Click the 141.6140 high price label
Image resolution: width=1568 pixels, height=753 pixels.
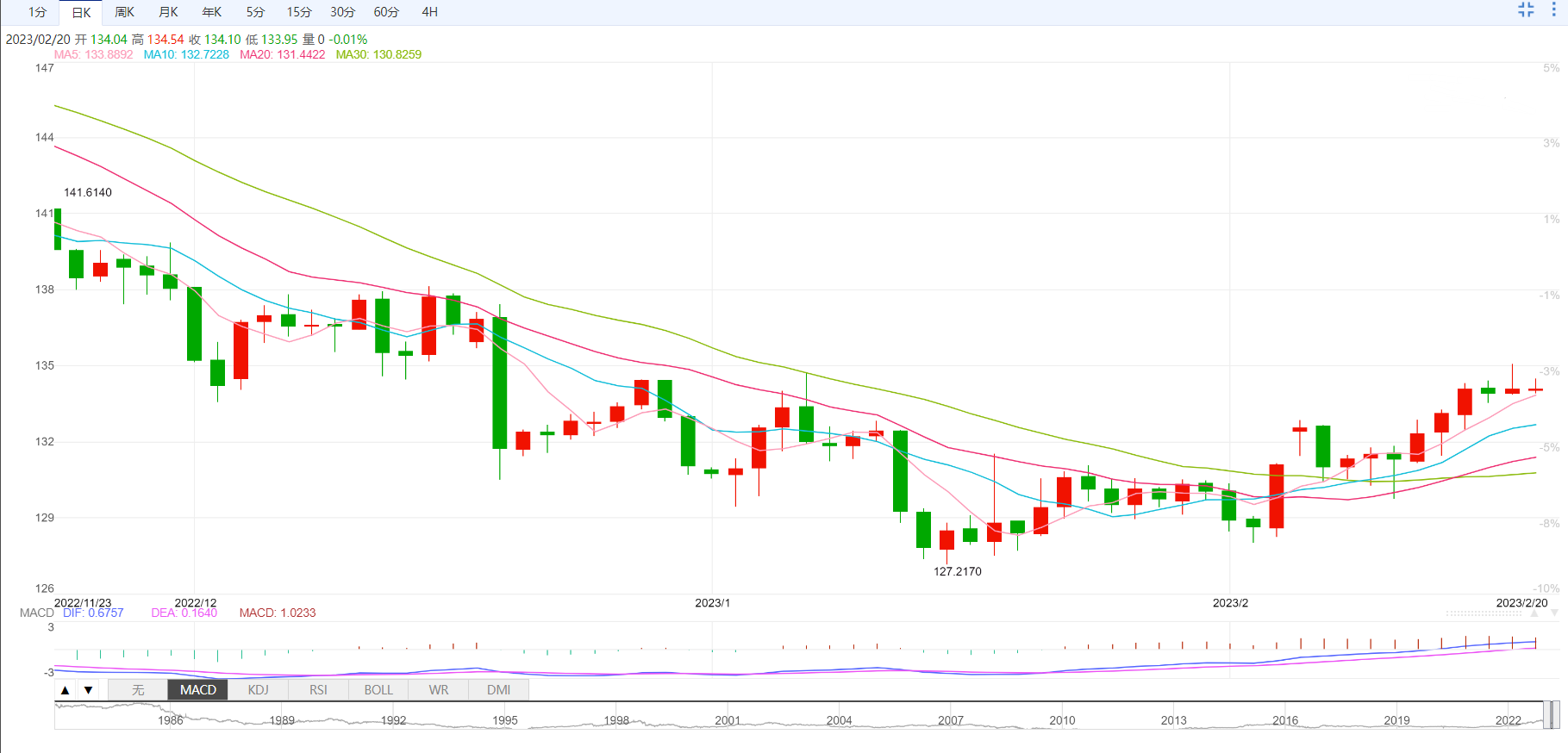88,192
